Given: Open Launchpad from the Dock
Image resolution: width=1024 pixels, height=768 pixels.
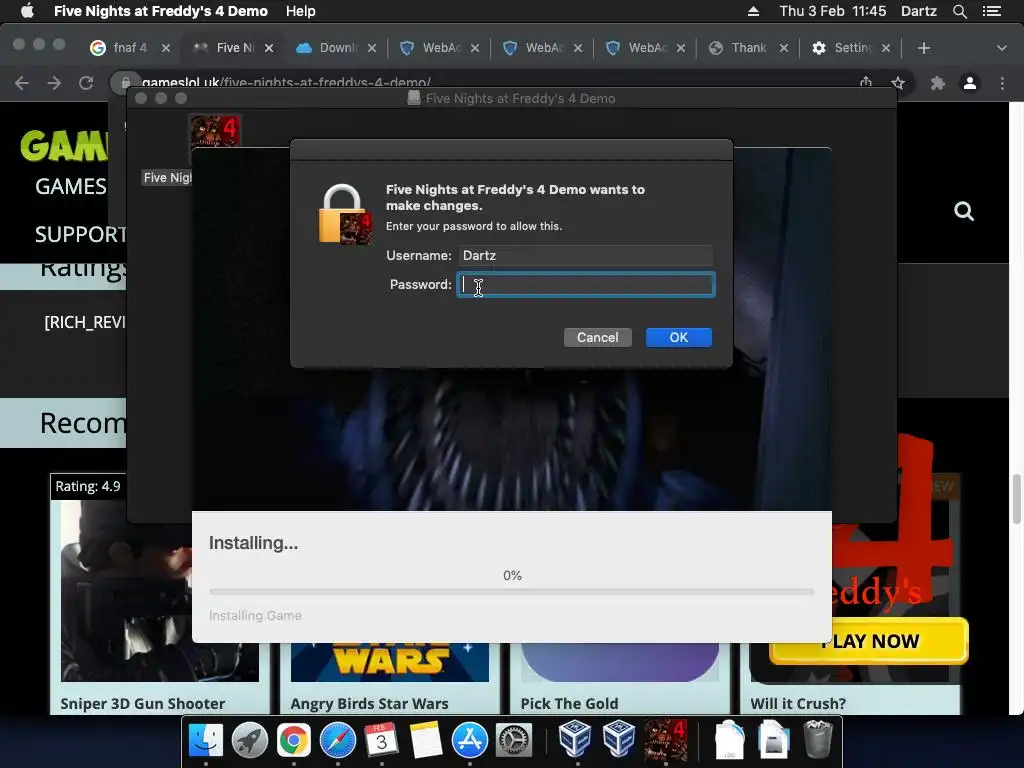Looking at the screenshot, I should click(x=249, y=741).
